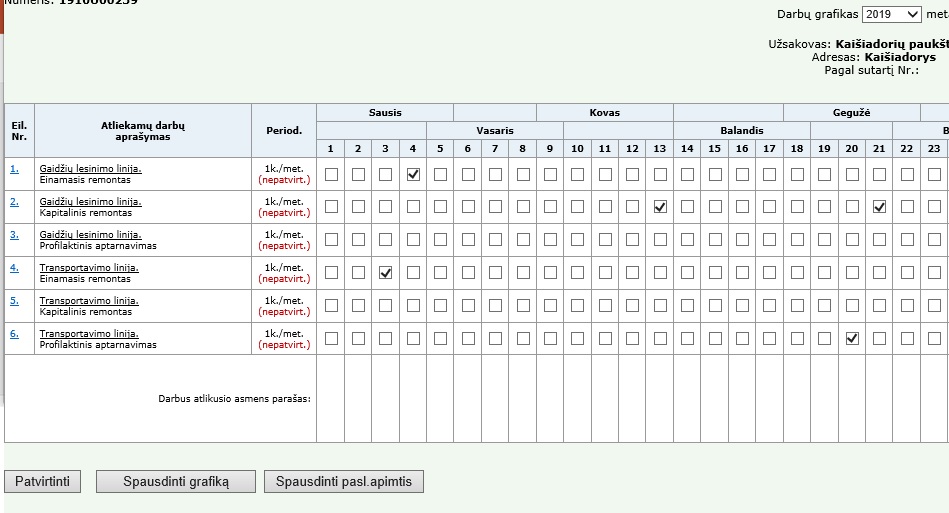
Task: Uncheck week 21 checkbox in row 2
Action: pyautogui.click(x=879, y=207)
